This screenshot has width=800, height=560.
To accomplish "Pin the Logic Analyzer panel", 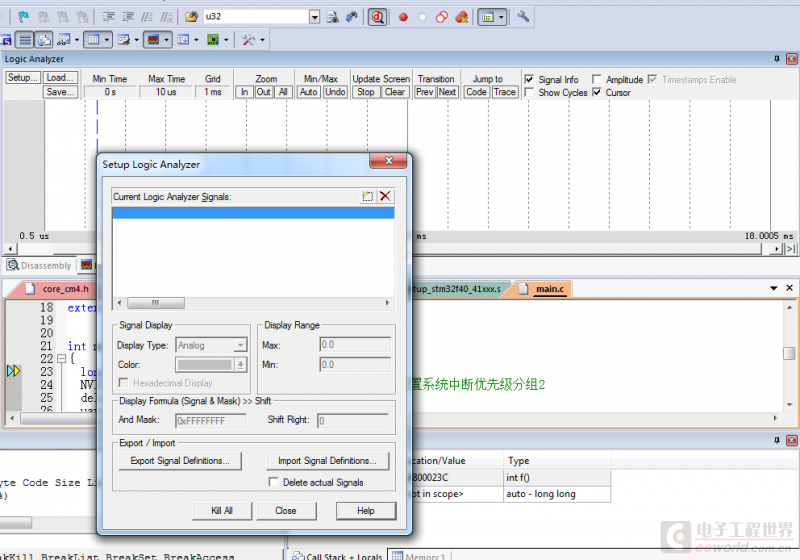I will [777, 59].
